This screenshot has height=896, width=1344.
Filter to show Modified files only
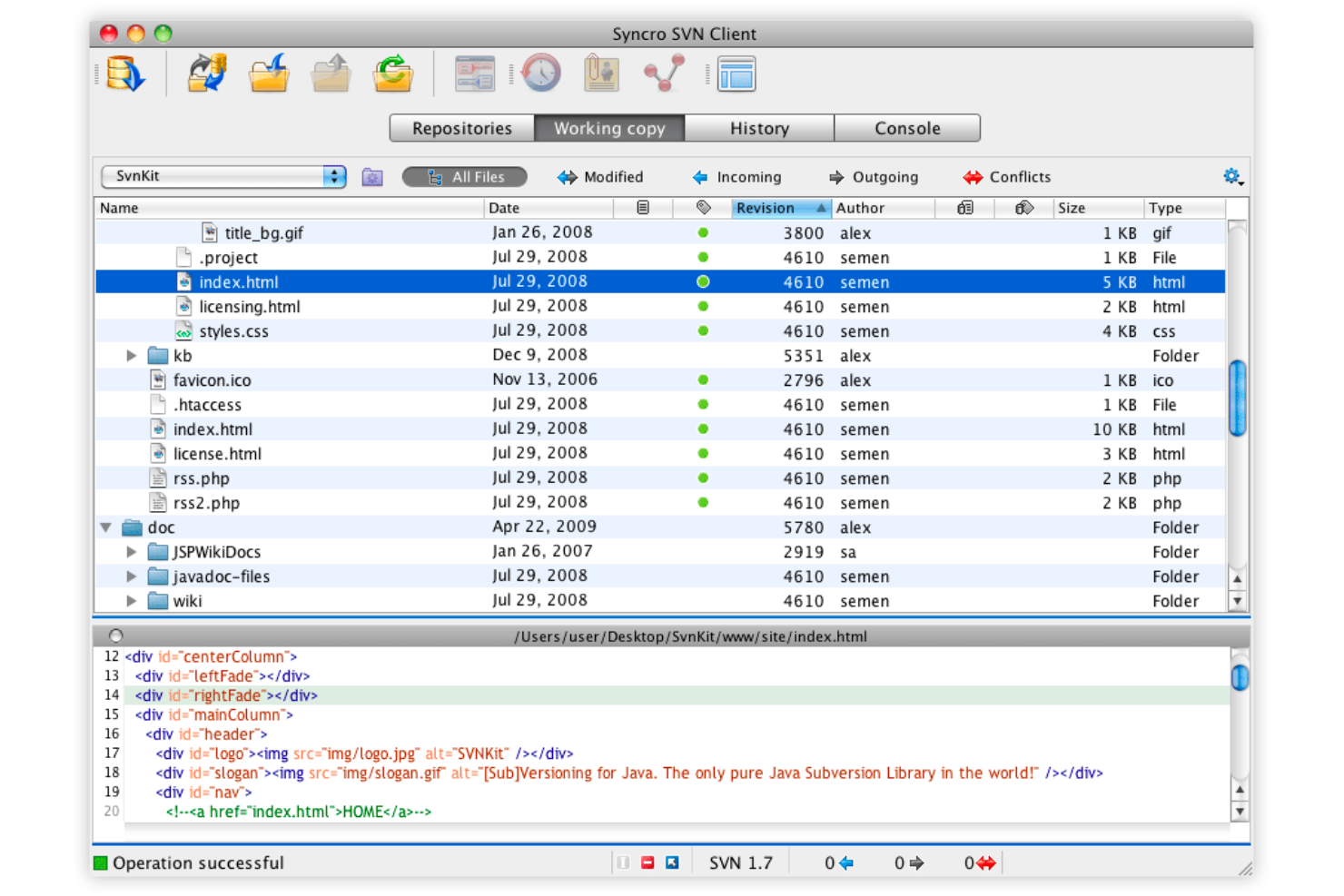(x=599, y=176)
